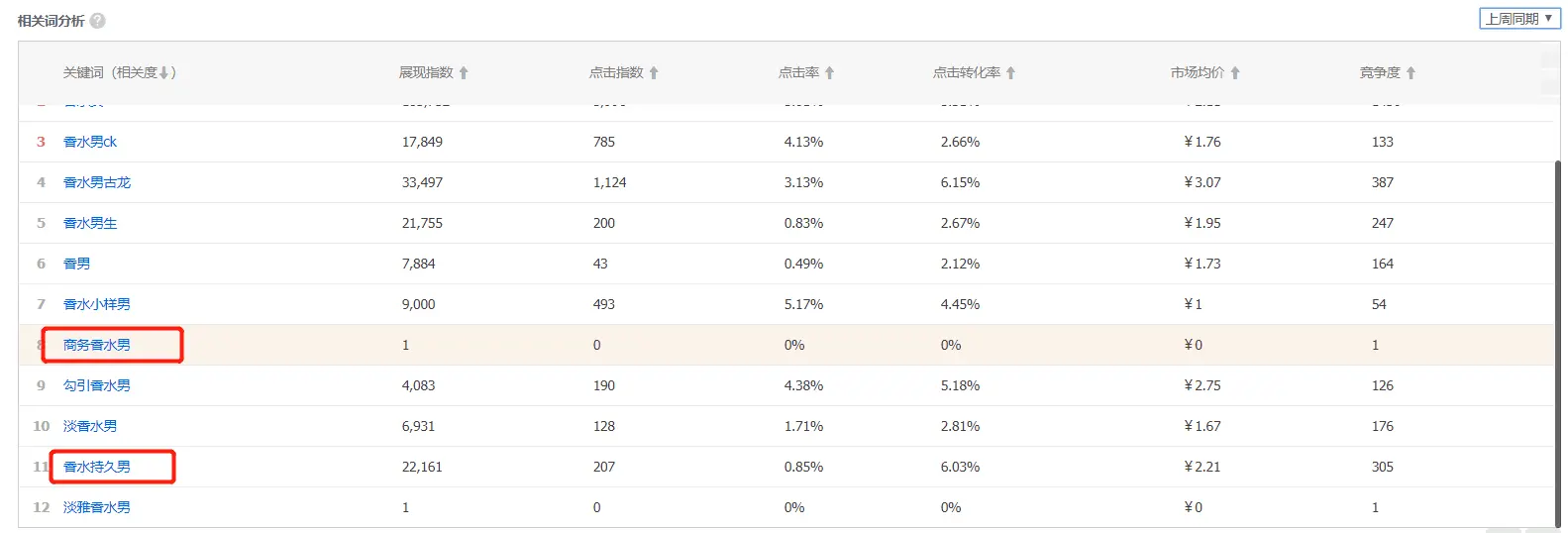Open keyword link 淡香水男
Screen dimensions: 1568x533
pos(90,426)
